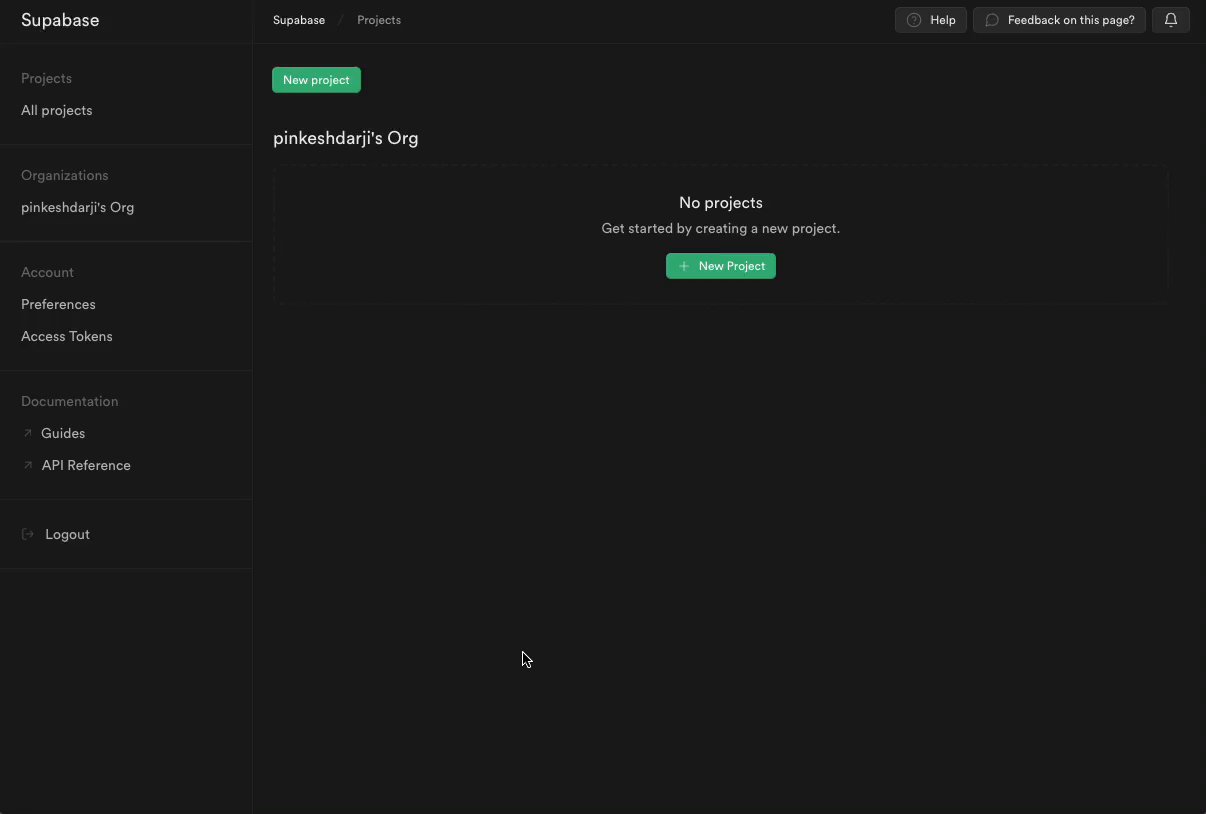Screen dimensions: 1206x814
Task: Click the speech bubble feedback icon
Action: (992, 20)
